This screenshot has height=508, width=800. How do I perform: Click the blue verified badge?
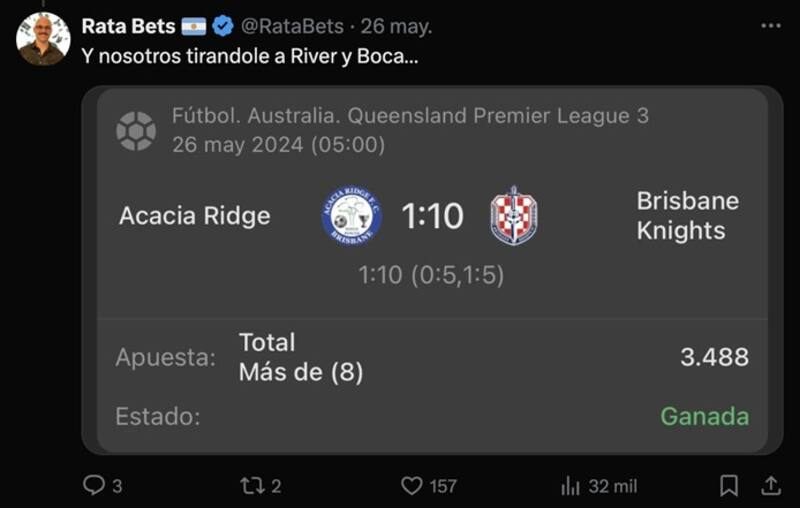click(223, 26)
